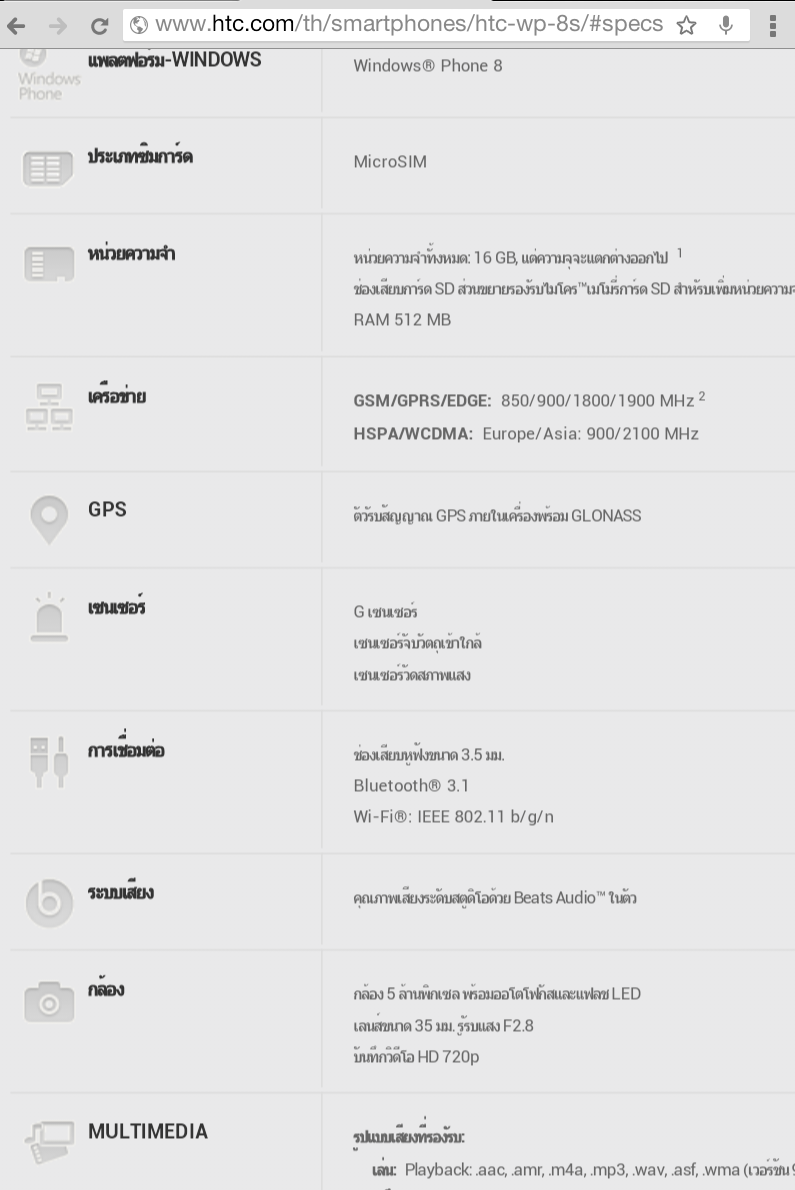Click the USB connectivity icon
Viewport: 795px width, 1190px height.
click(x=49, y=761)
